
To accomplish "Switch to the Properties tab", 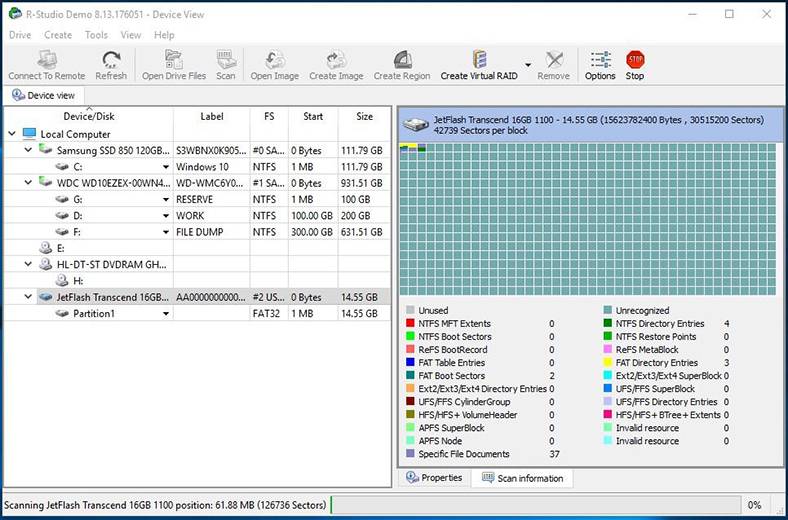I will tap(434, 478).
